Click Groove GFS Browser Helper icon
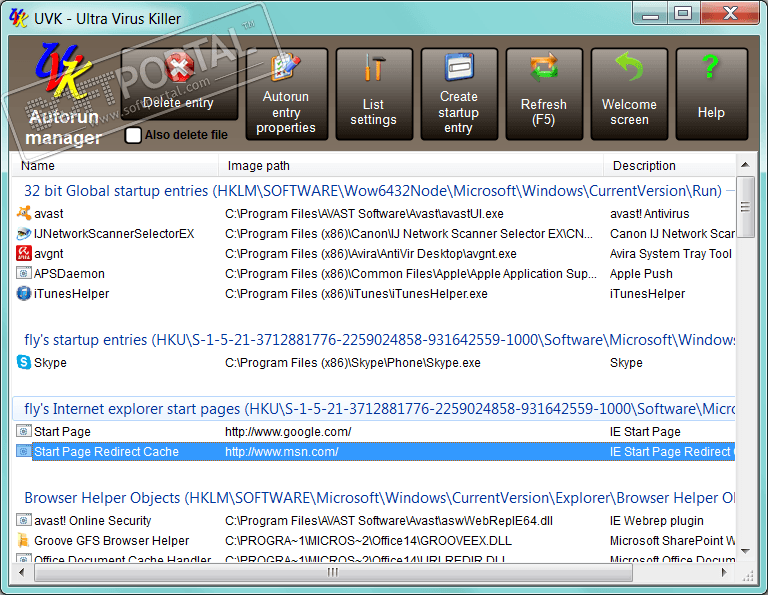 [x=24, y=540]
